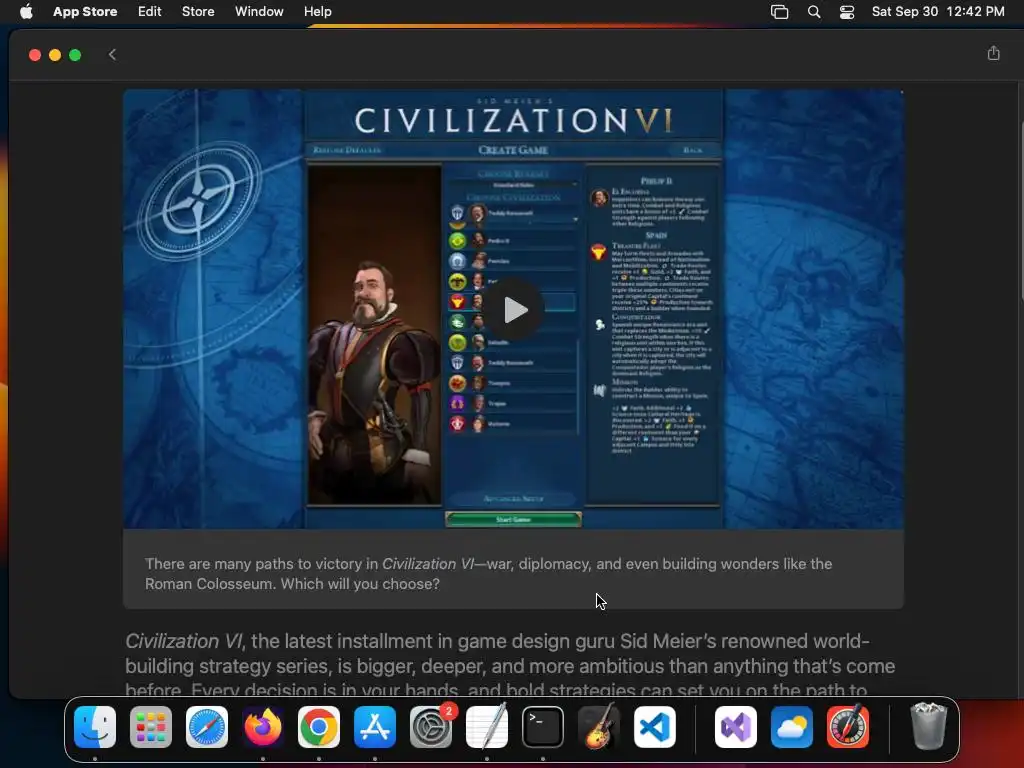Launch Safari from the Dock

point(207,726)
